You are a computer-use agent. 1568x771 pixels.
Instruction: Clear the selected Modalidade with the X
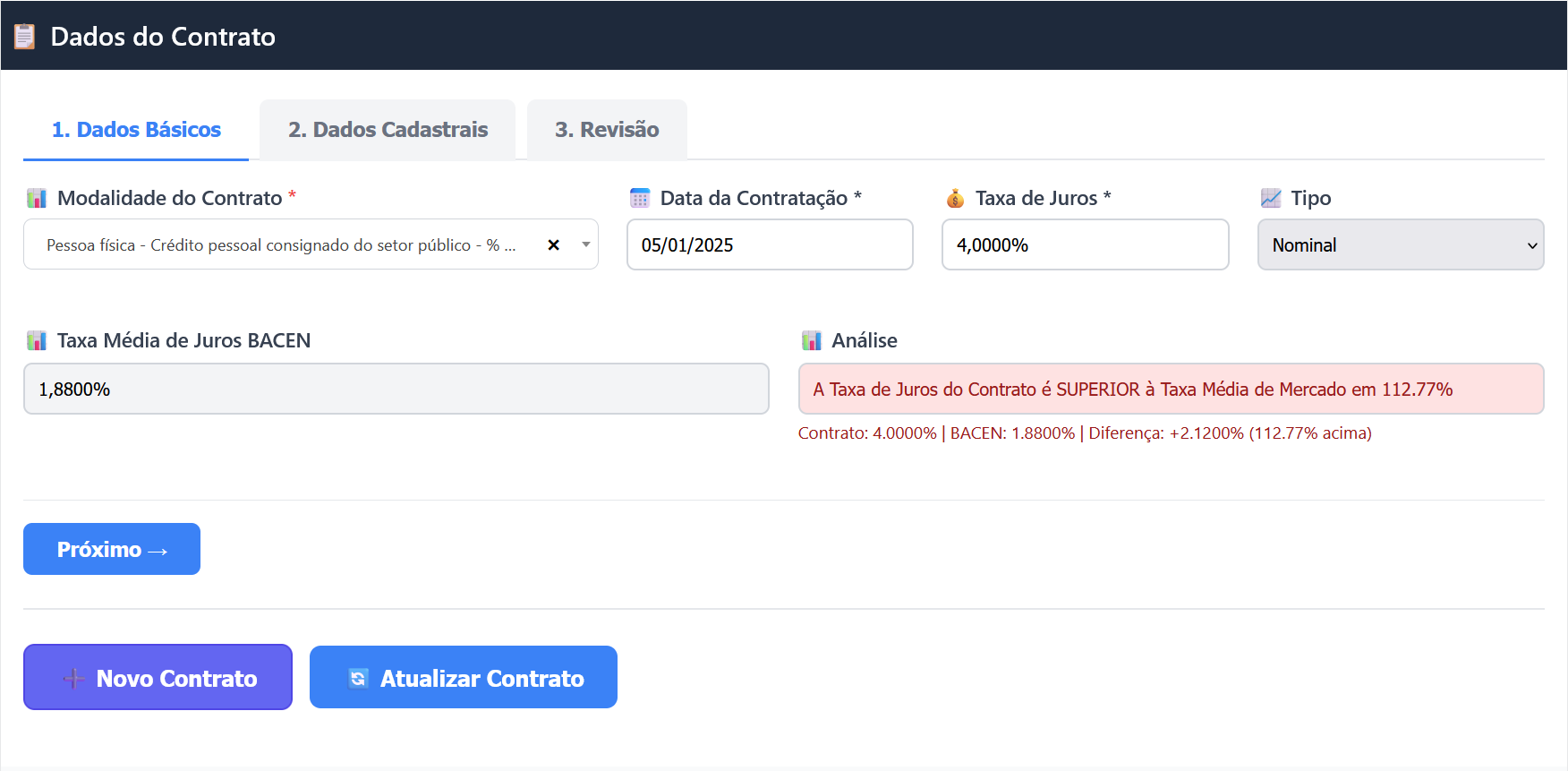[x=554, y=244]
